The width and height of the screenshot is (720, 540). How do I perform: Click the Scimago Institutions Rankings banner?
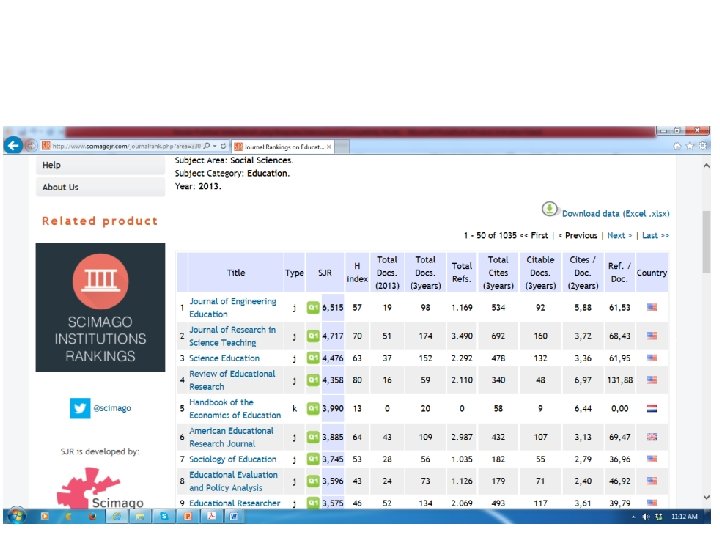(x=100, y=307)
